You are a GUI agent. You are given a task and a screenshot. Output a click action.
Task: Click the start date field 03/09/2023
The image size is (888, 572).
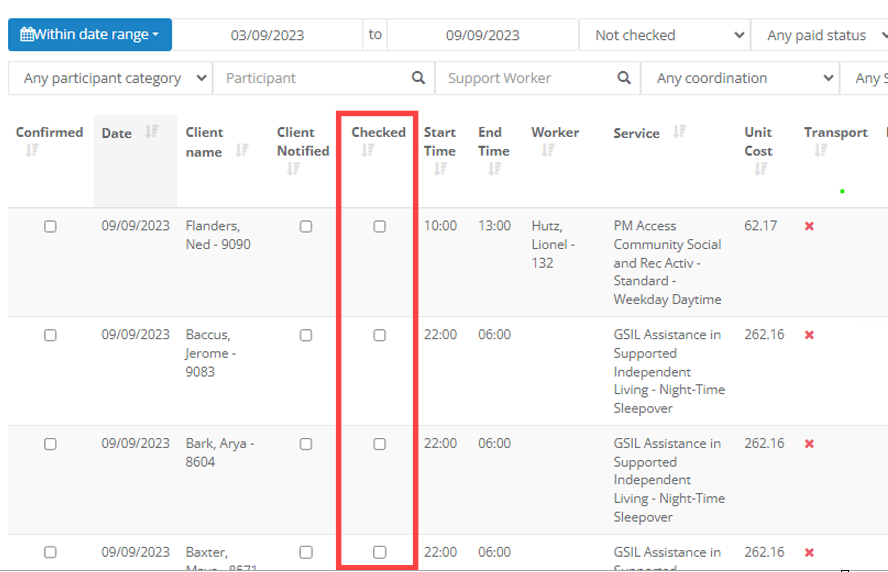(x=267, y=35)
